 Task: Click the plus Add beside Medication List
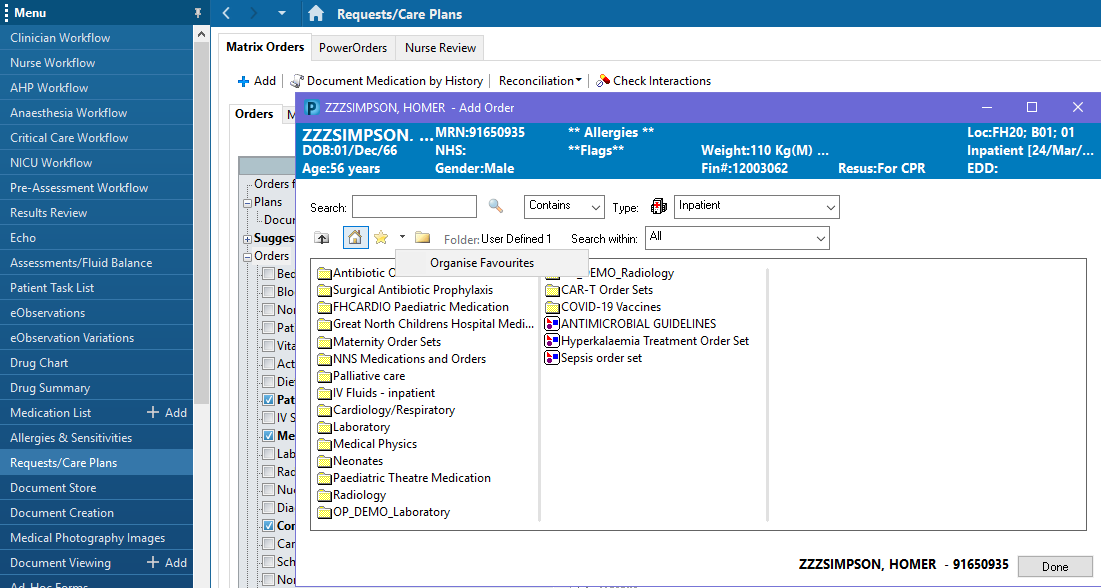(x=167, y=412)
